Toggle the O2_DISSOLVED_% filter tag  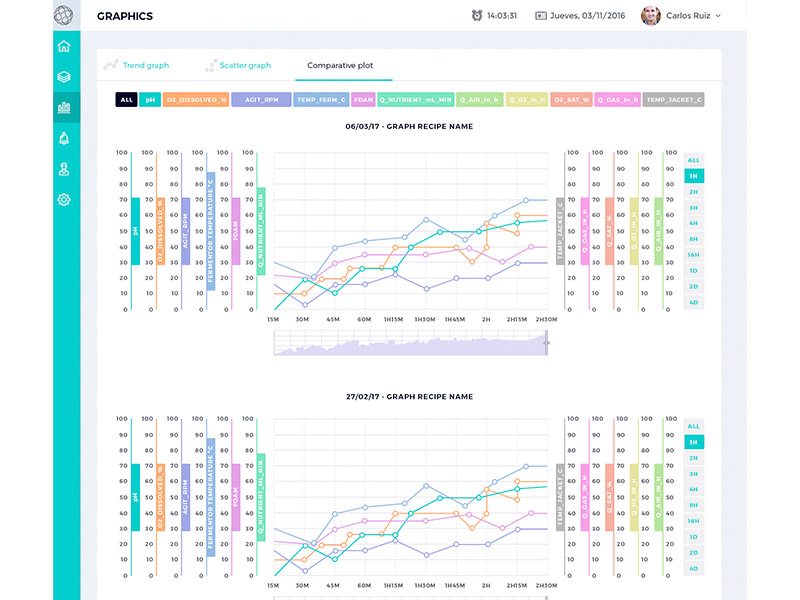click(x=196, y=99)
